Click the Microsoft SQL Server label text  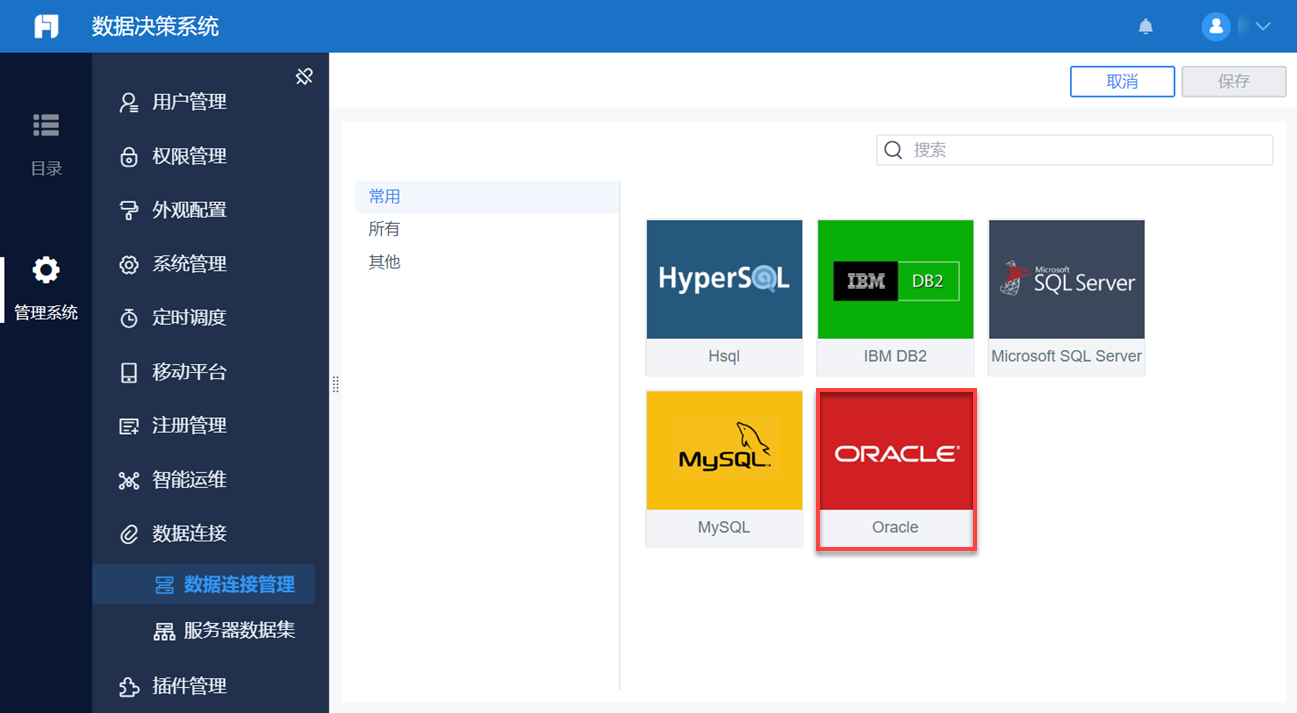tap(1067, 356)
